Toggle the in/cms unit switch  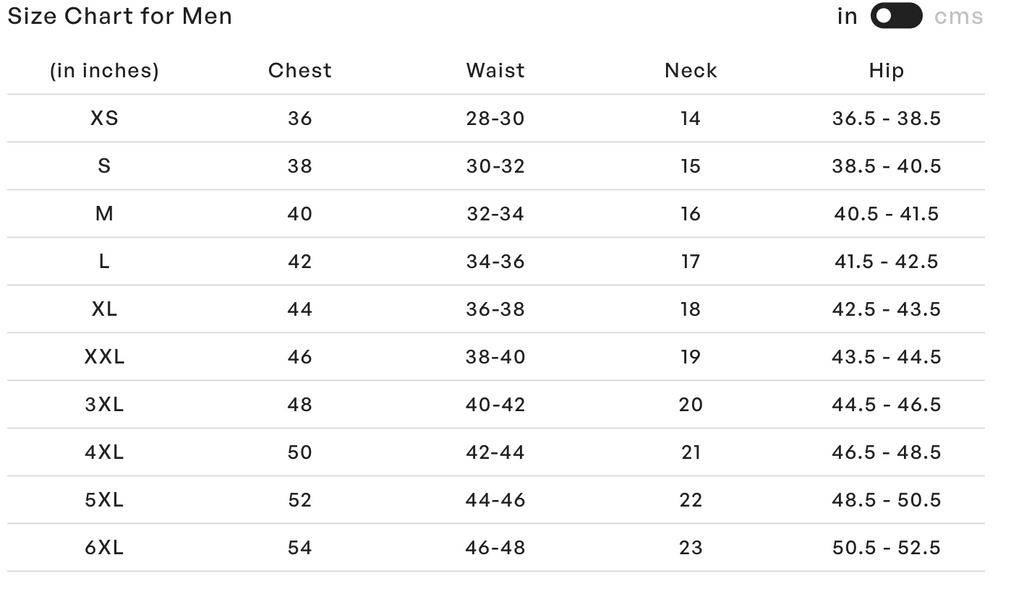896,16
